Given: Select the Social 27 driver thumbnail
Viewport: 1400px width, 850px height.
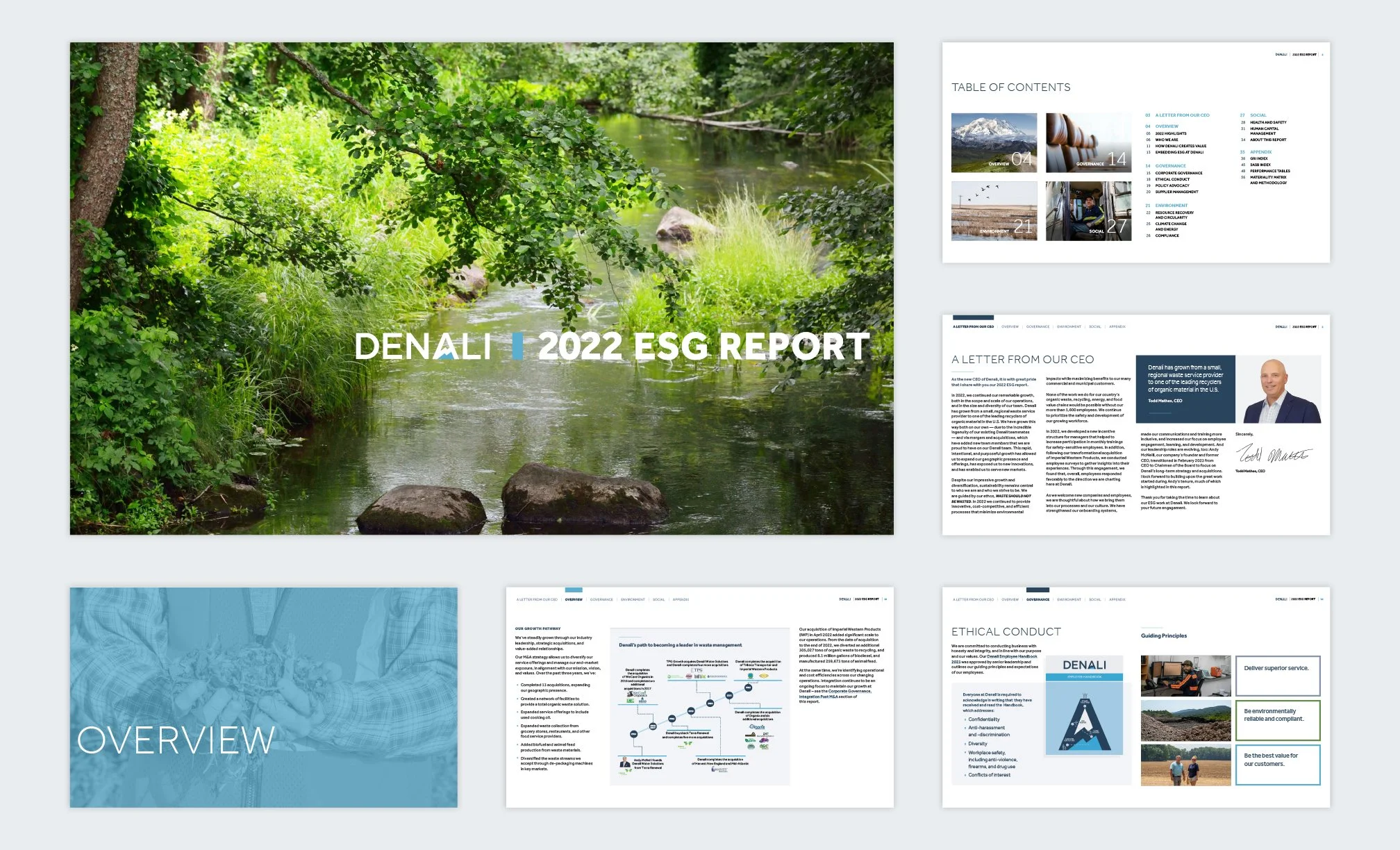Looking at the screenshot, I should [1088, 211].
